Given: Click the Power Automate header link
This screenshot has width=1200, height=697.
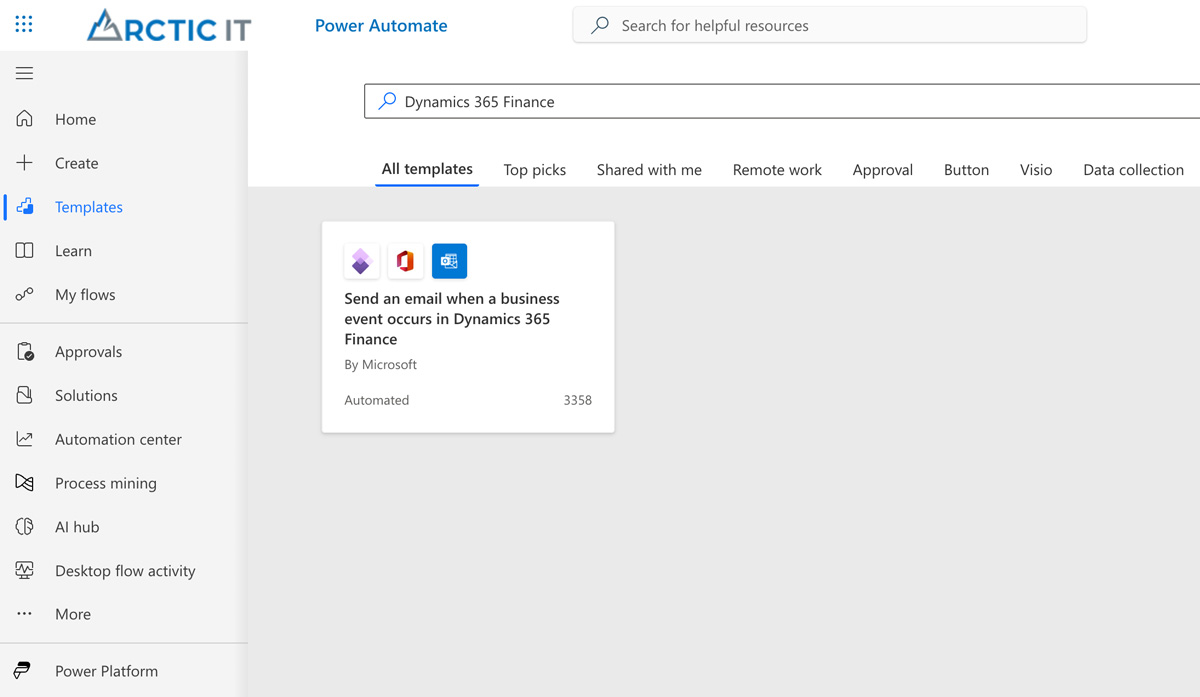Looking at the screenshot, I should (381, 25).
